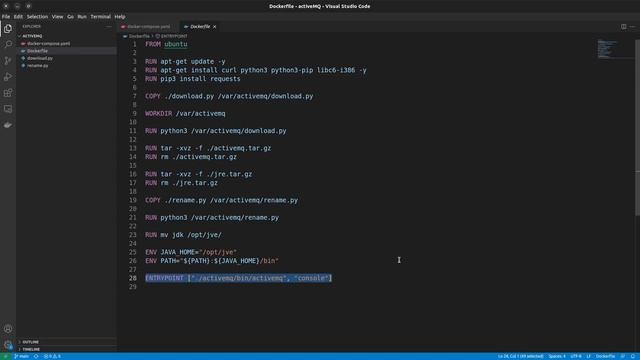This screenshot has width=640, height=360.
Task: Click './jre.tar.gz' on the tar line 16
Action: pos(229,174)
